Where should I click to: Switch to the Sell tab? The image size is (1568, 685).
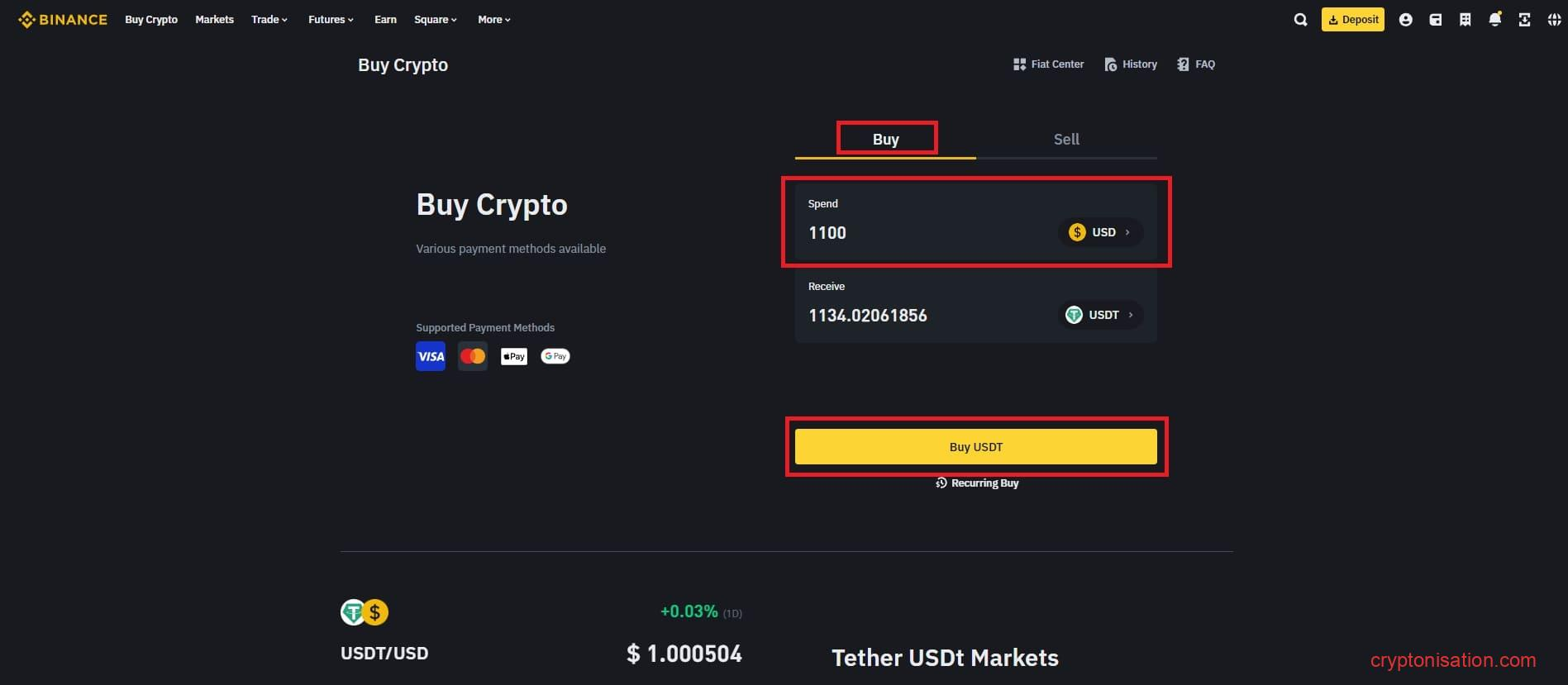(x=1065, y=139)
